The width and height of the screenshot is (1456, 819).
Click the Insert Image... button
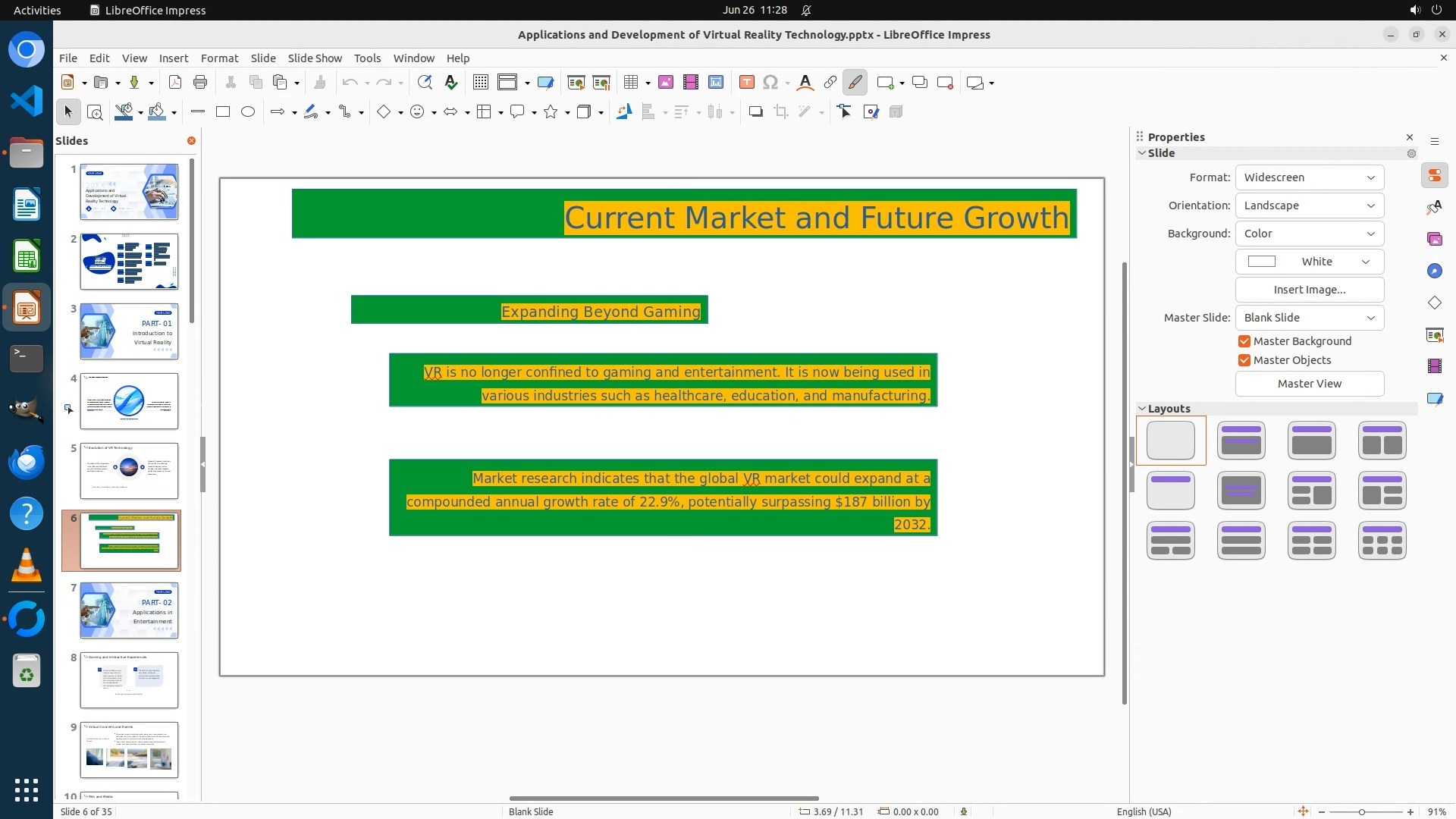point(1309,290)
